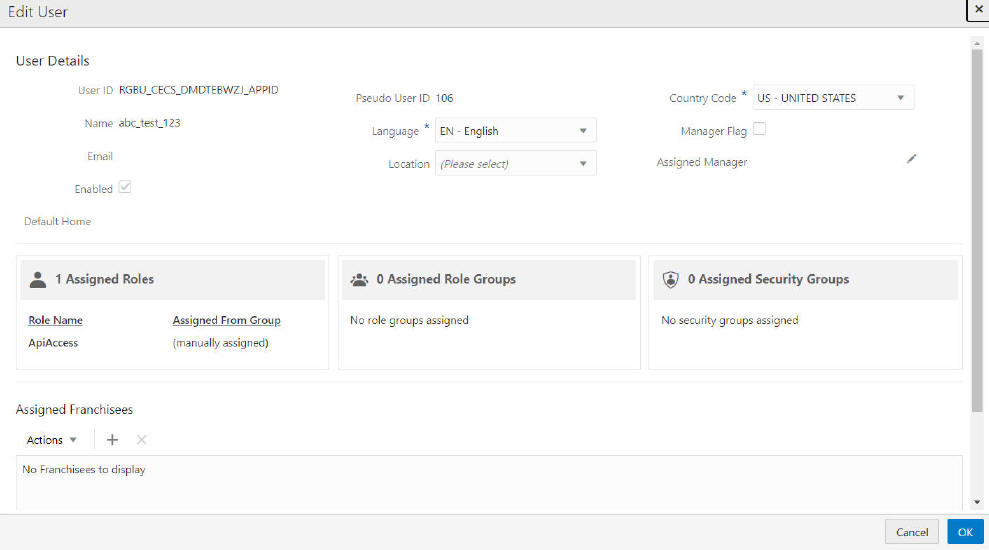989x550 pixels.
Task: Click the pencil icon beside Assigned Manager
Action: tap(911, 160)
